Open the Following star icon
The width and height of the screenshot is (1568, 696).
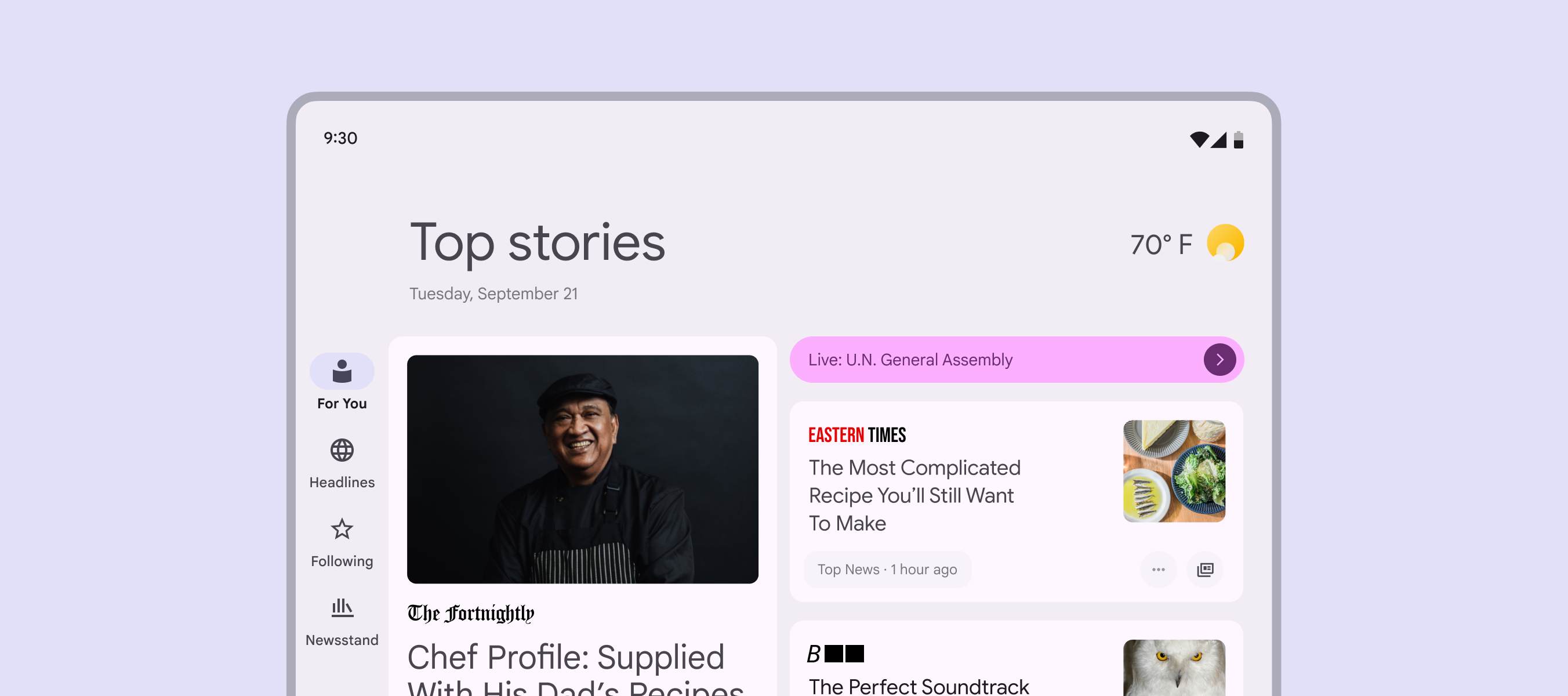[x=342, y=528]
